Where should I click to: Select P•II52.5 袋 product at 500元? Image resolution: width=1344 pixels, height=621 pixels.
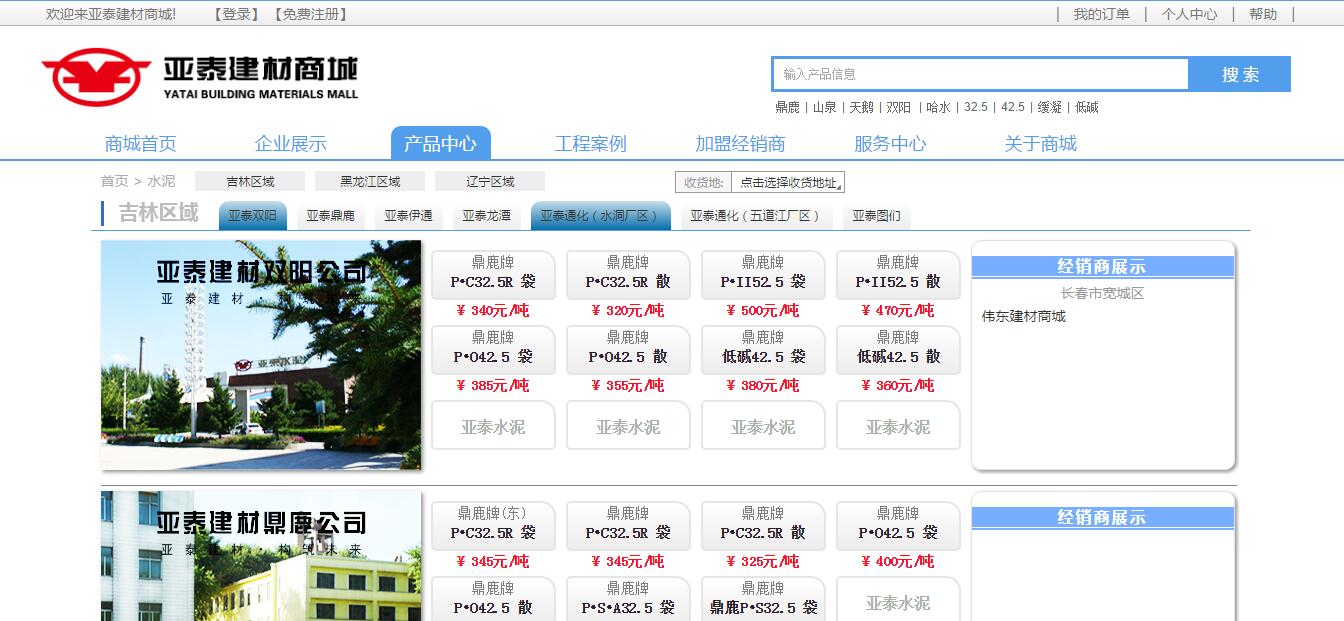coord(763,274)
